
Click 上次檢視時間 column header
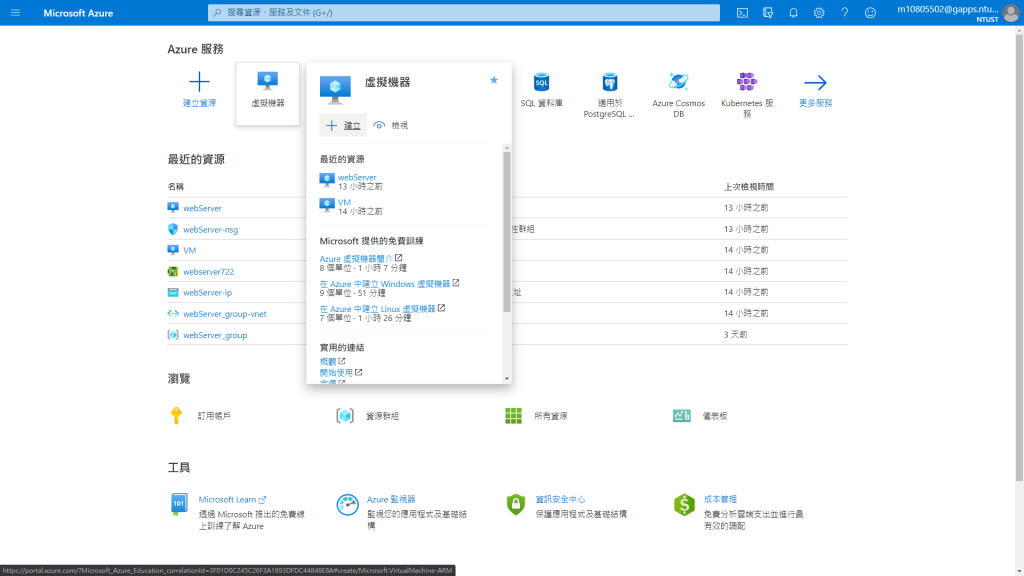point(748,187)
